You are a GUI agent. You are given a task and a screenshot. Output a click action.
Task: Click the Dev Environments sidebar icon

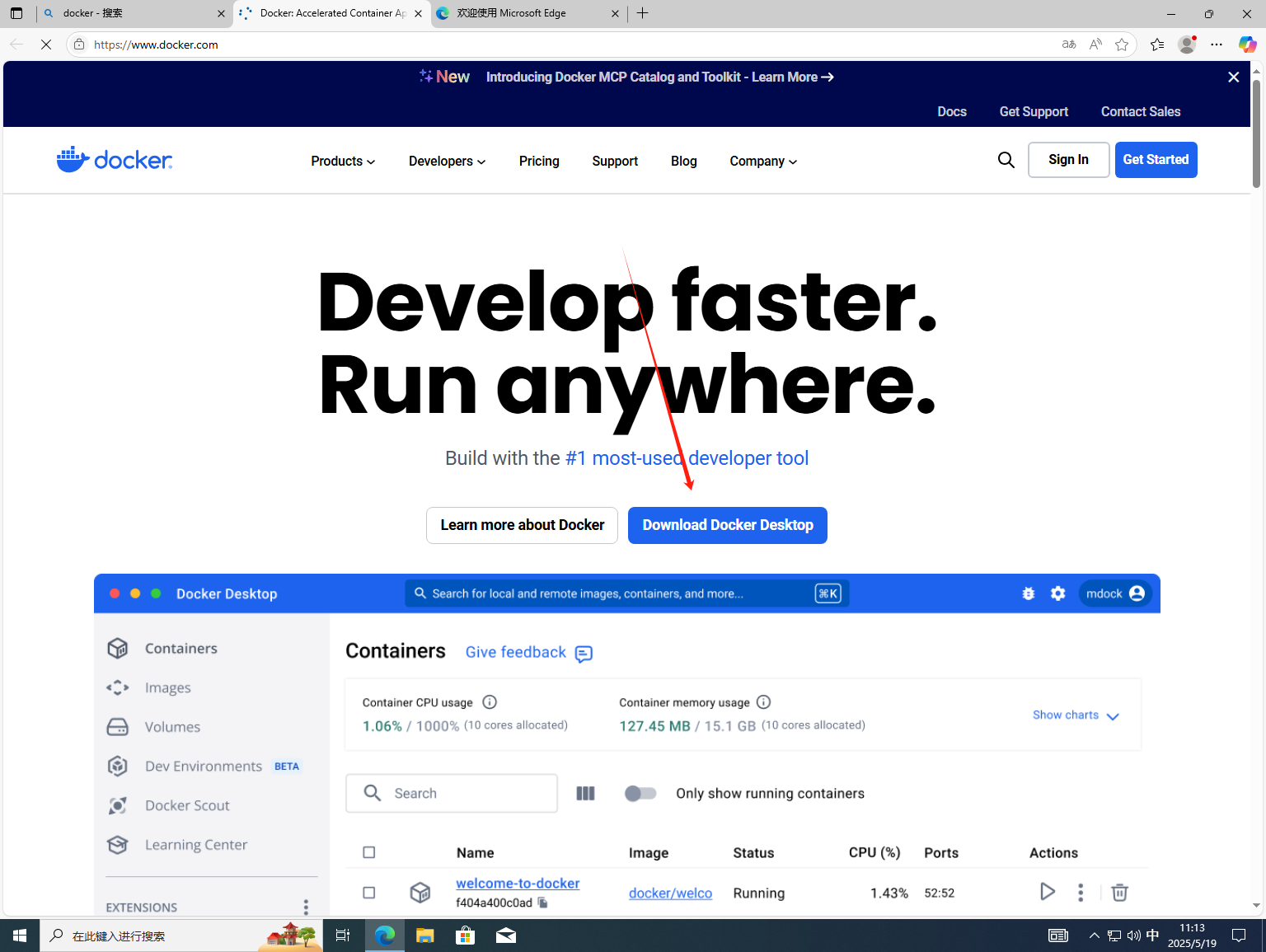click(x=118, y=766)
